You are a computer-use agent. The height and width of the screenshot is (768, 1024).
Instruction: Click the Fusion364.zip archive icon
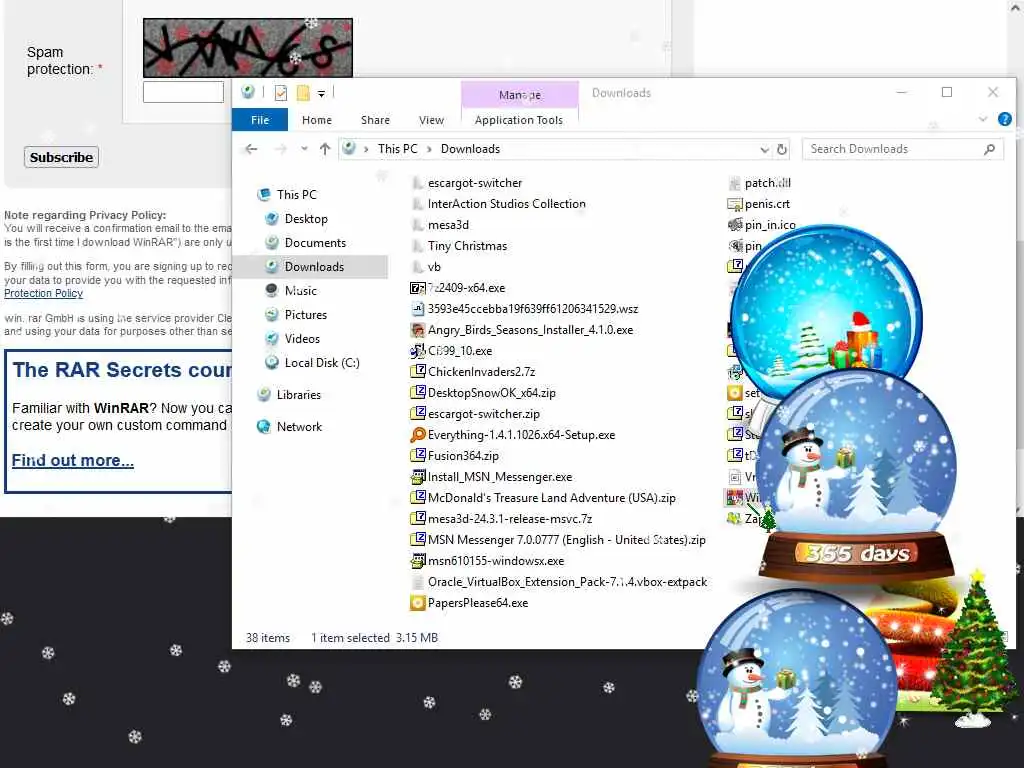[417, 456]
